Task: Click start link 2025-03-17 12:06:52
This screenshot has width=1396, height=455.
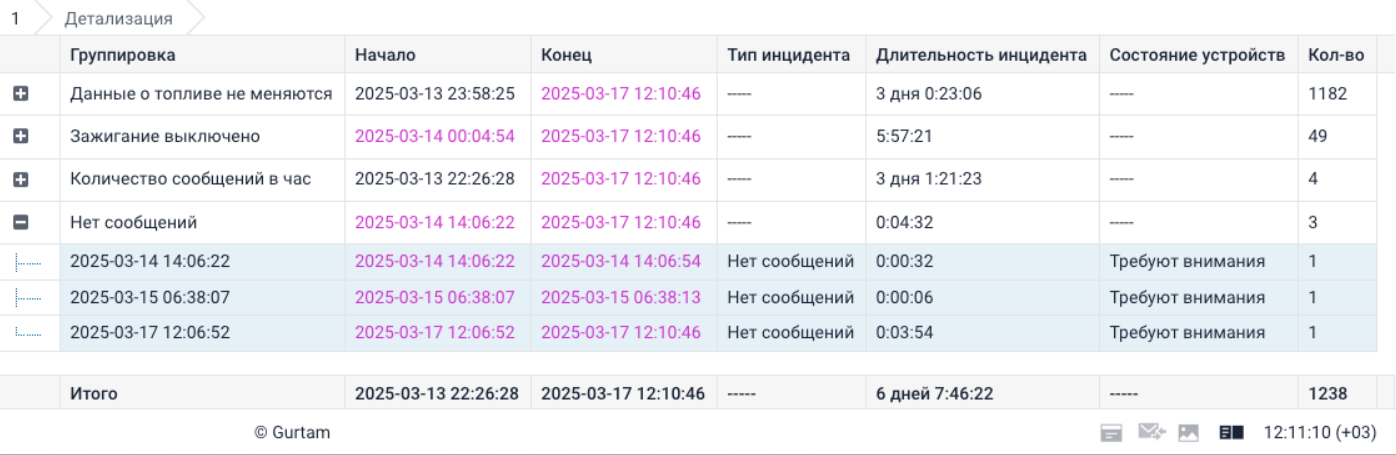Action: coord(435,333)
